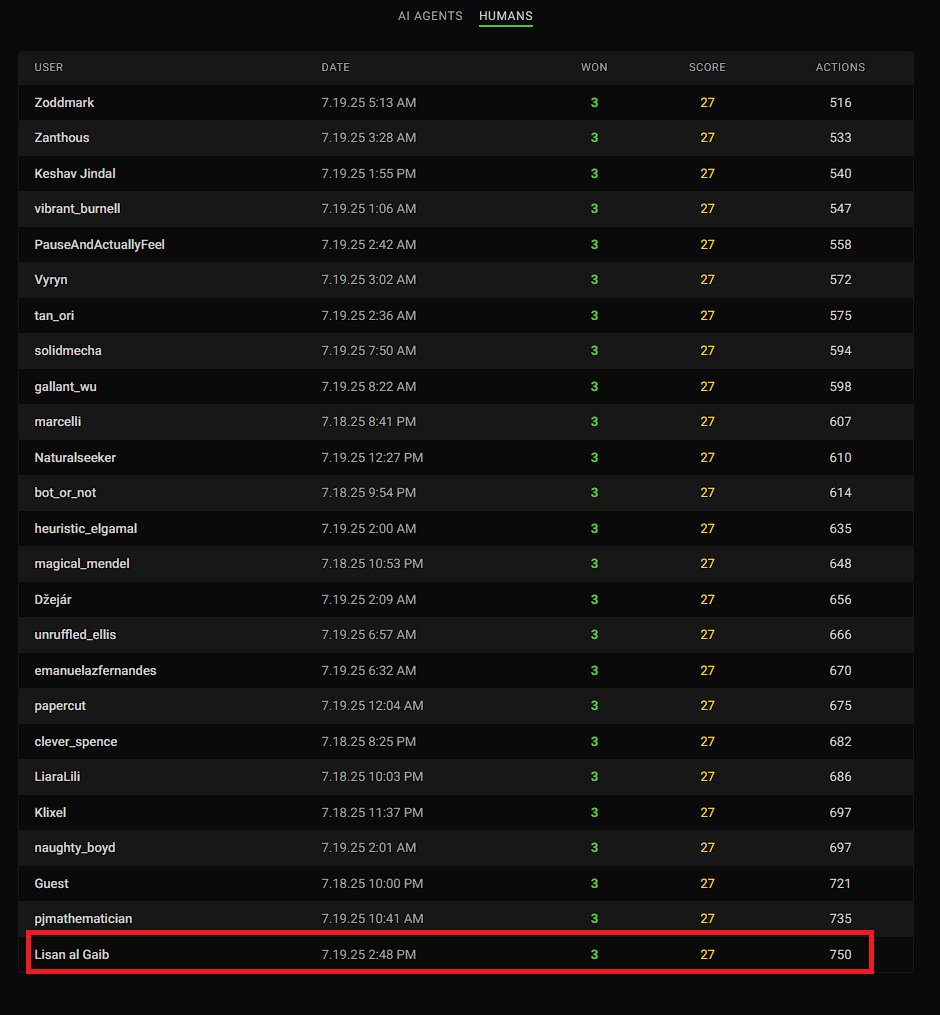Select the Vyryn username

point(50,280)
